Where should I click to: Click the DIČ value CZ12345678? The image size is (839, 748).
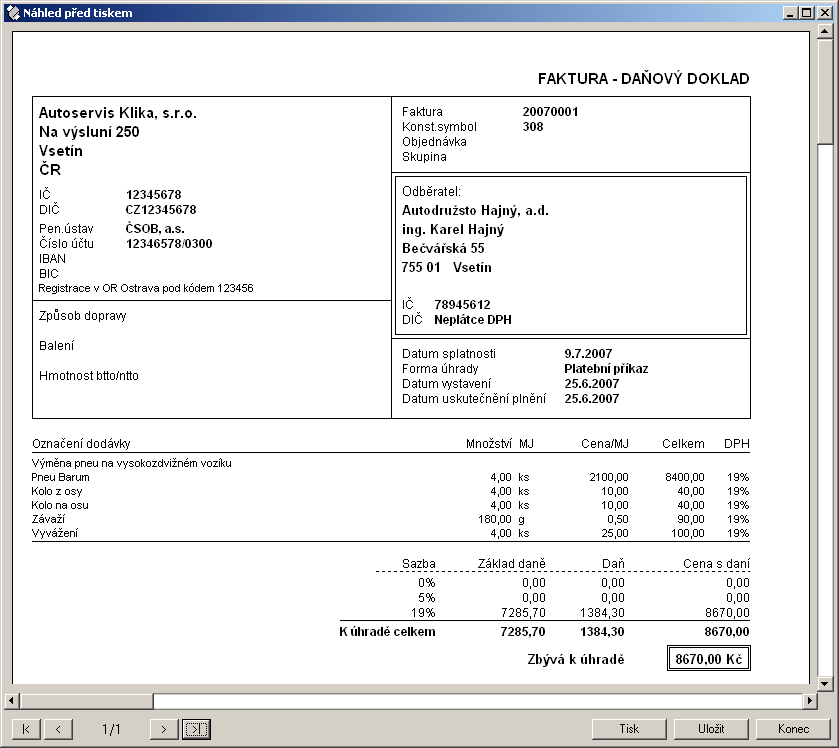click(x=161, y=210)
